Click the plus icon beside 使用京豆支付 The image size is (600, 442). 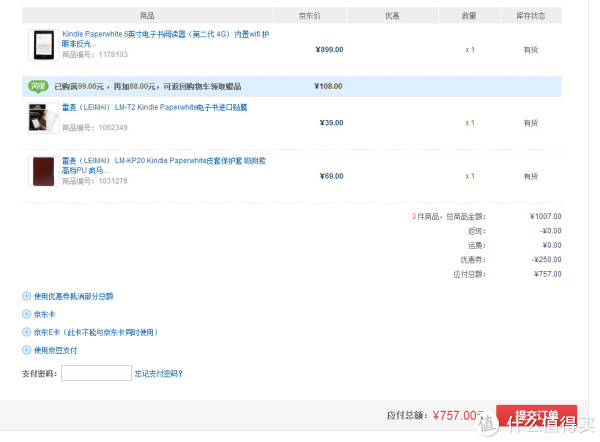[x=26, y=350]
